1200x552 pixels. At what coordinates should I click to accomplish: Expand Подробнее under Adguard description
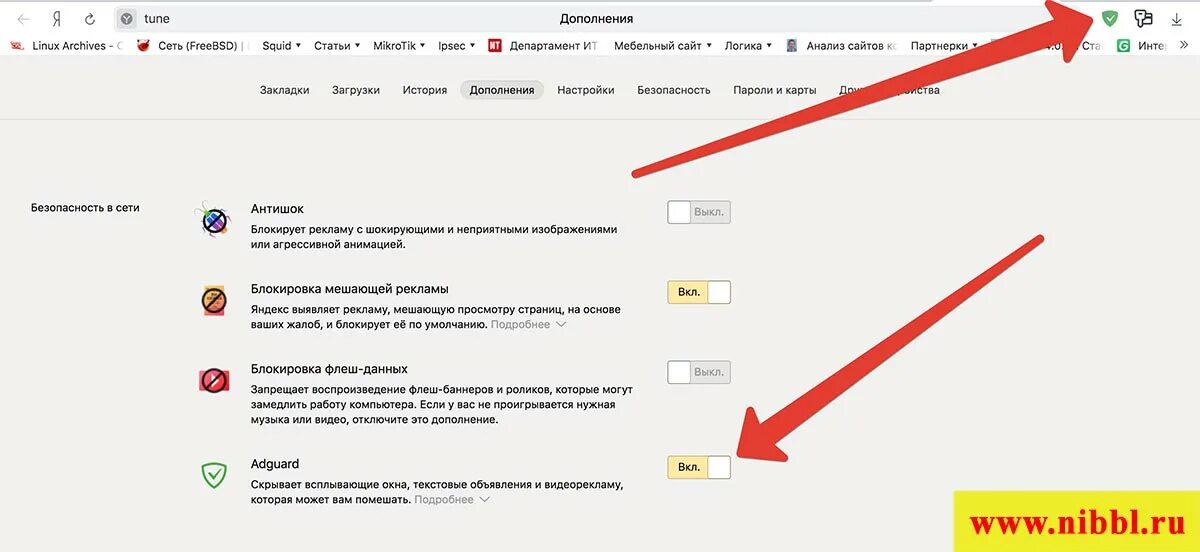pos(453,500)
